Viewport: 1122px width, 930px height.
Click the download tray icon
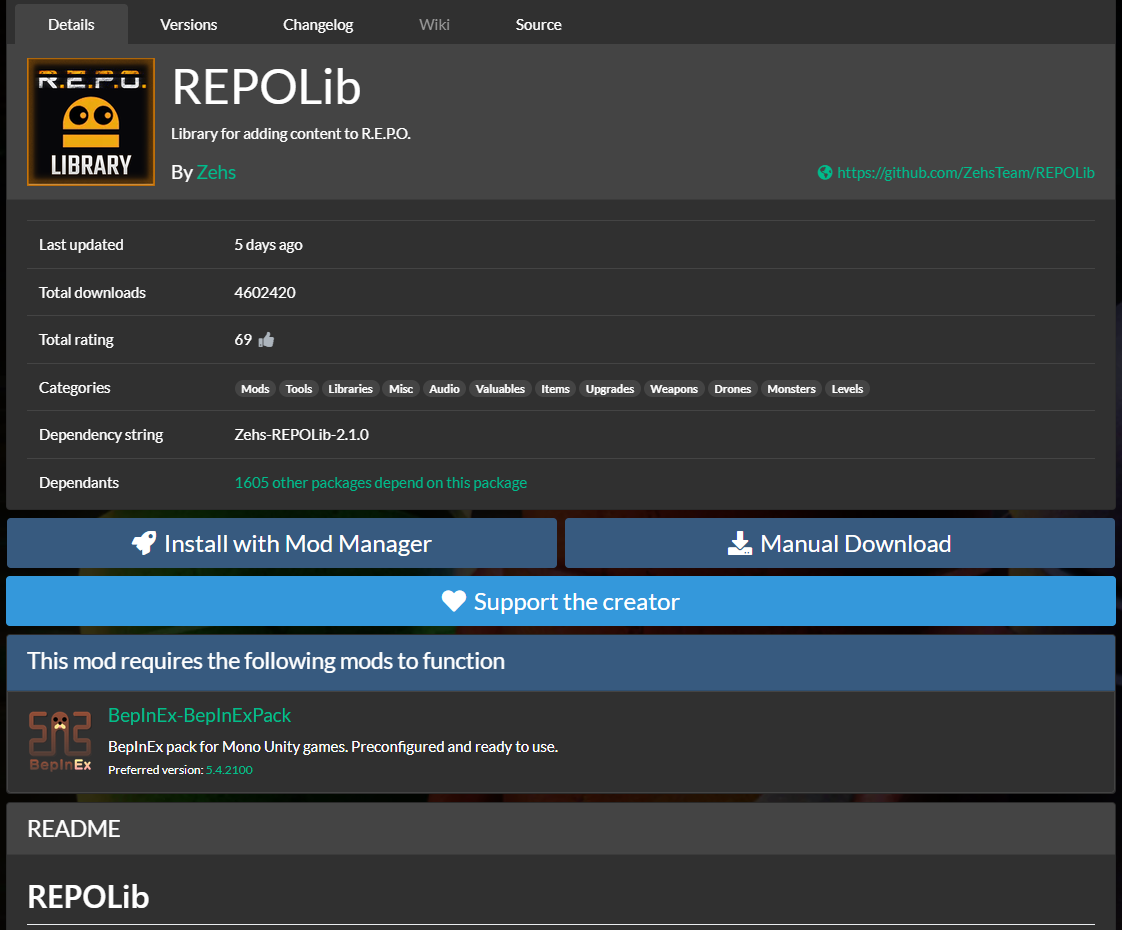click(740, 544)
